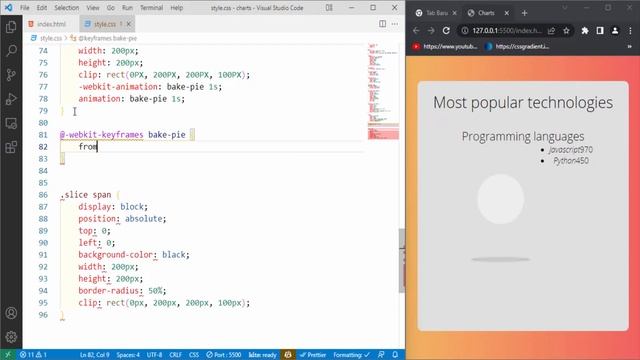Open the Manage gear menu

[x=11, y=337]
